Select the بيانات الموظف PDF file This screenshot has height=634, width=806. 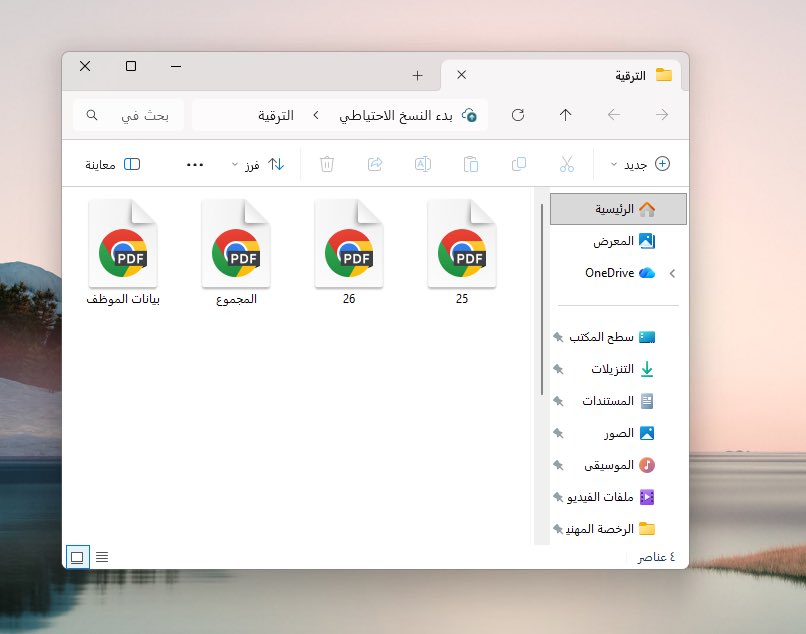click(123, 252)
